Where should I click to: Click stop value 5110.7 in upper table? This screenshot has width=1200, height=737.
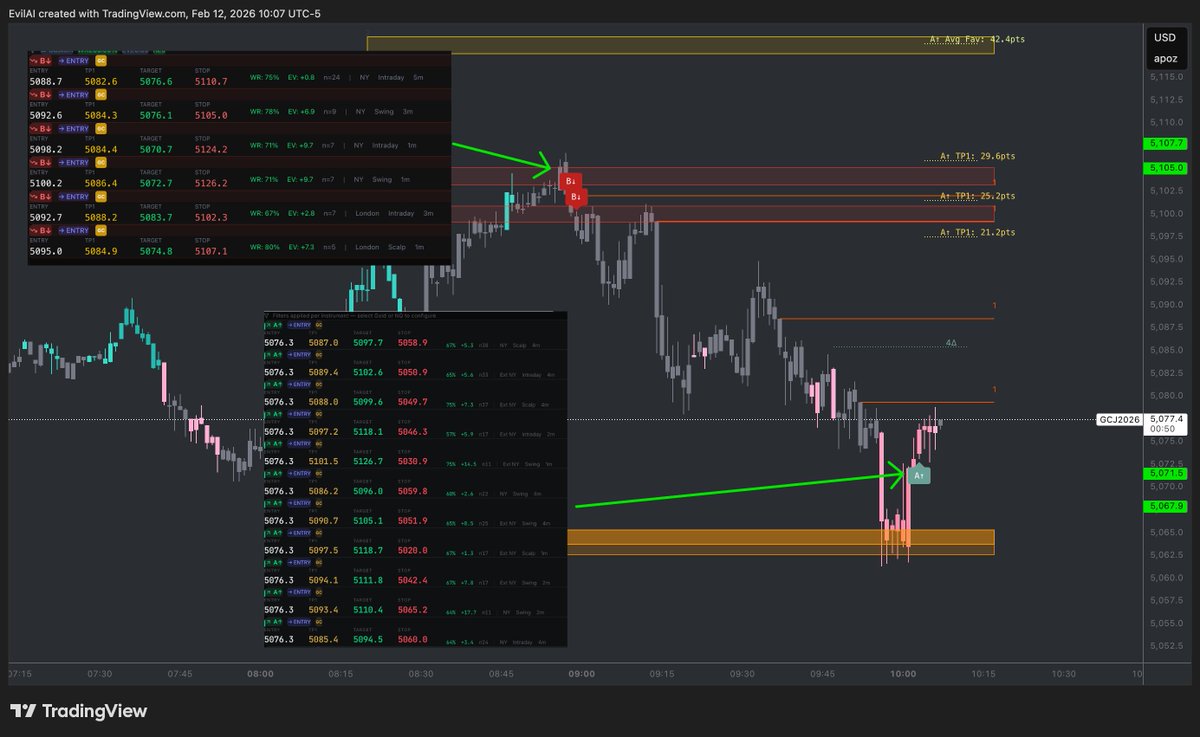pos(211,82)
